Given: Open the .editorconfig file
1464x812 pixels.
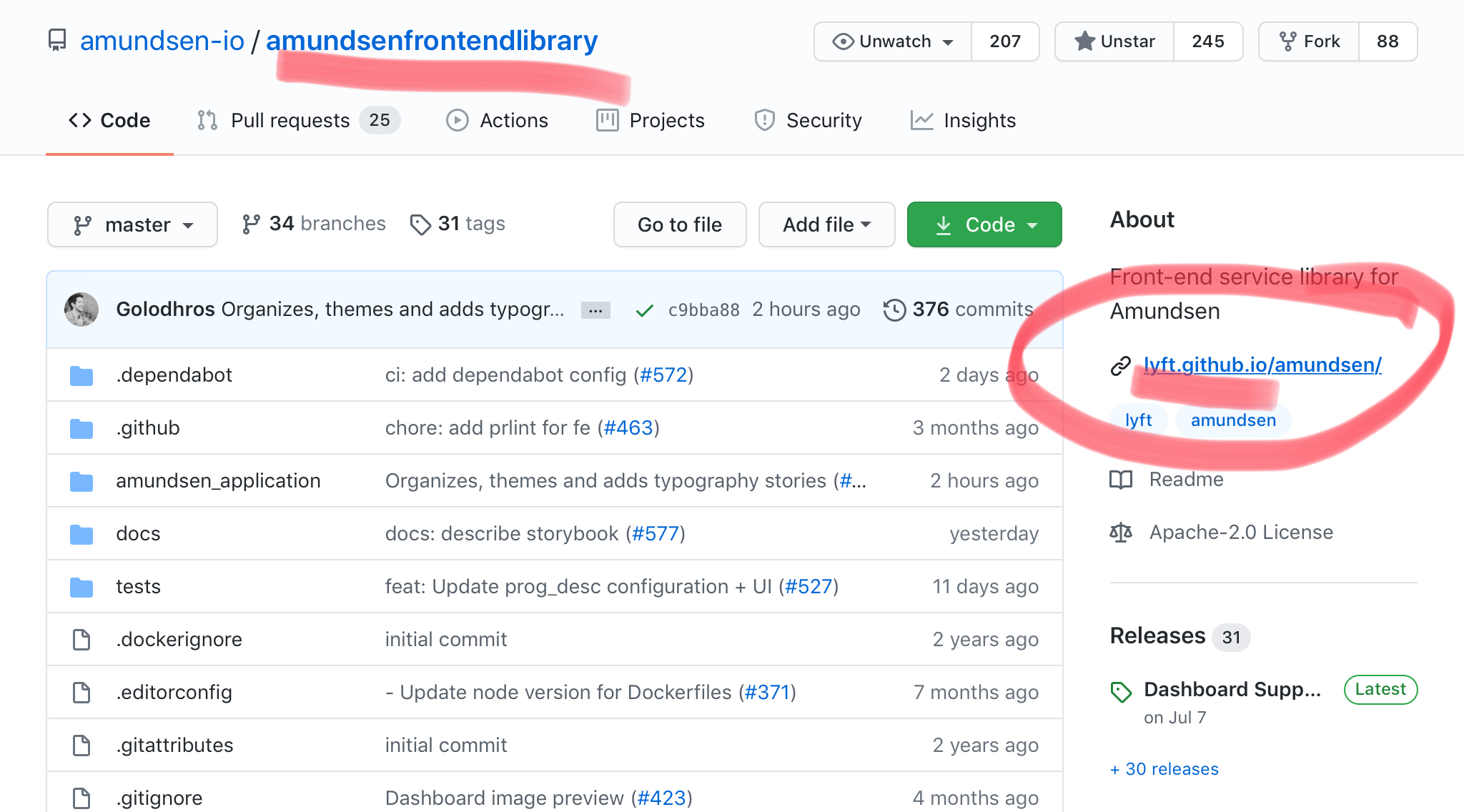Looking at the screenshot, I should [x=174, y=692].
